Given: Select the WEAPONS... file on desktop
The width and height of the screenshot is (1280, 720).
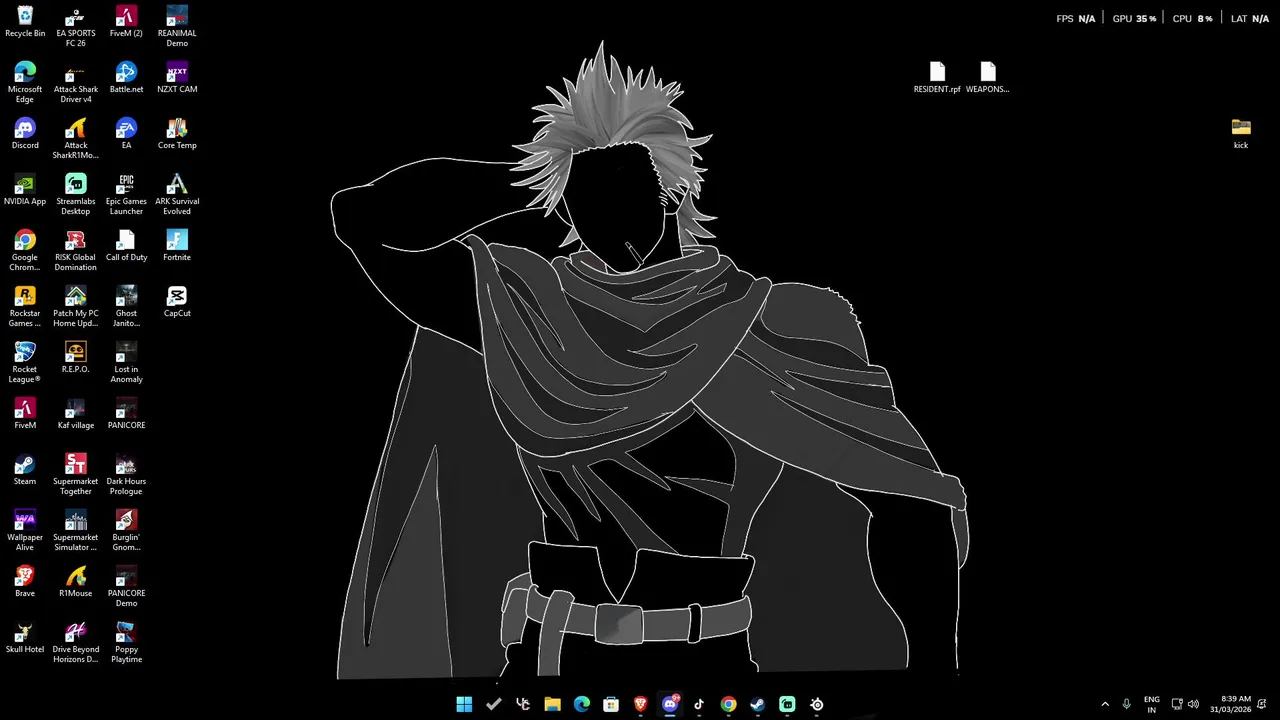Looking at the screenshot, I should pyautogui.click(x=988, y=78).
